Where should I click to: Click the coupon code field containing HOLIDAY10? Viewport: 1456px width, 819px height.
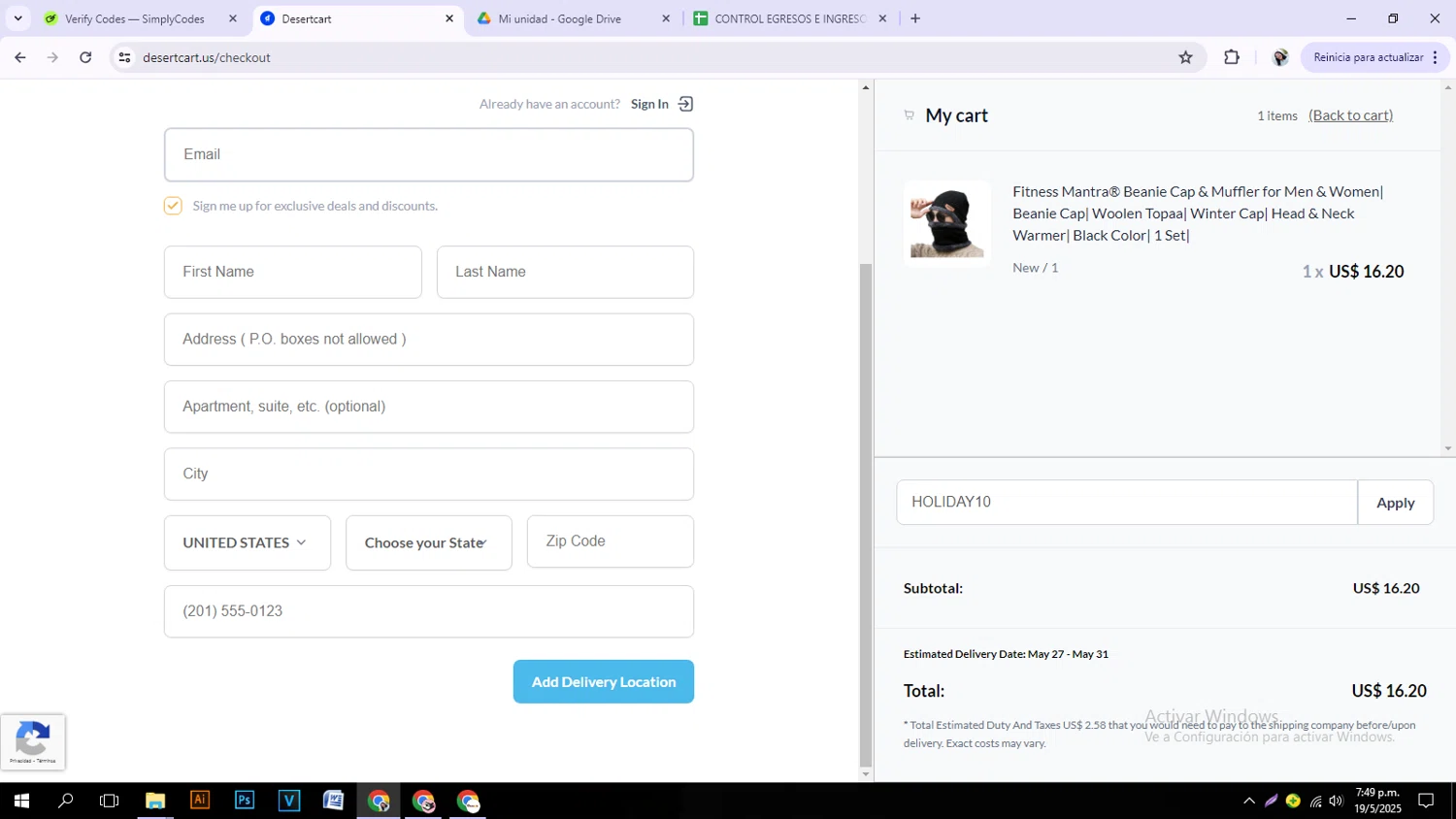click(x=1127, y=503)
